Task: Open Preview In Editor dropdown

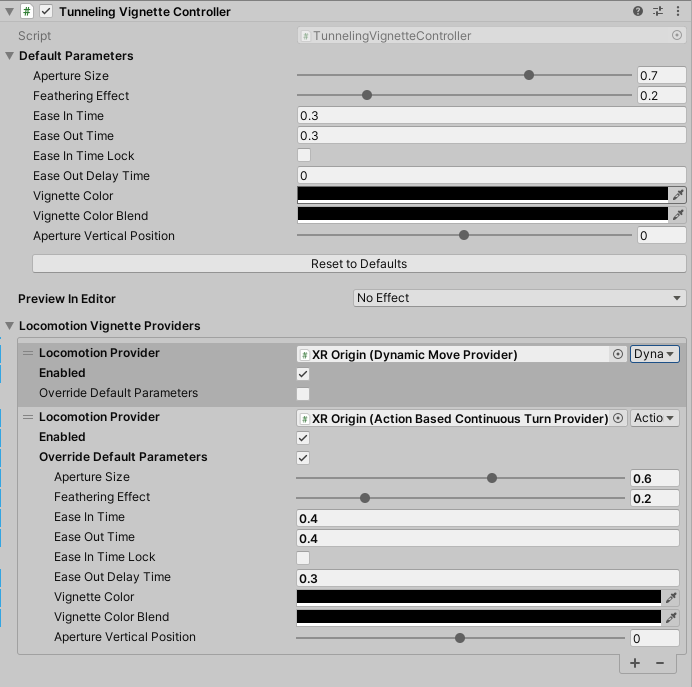Action: pyautogui.click(x=520, y=298)
